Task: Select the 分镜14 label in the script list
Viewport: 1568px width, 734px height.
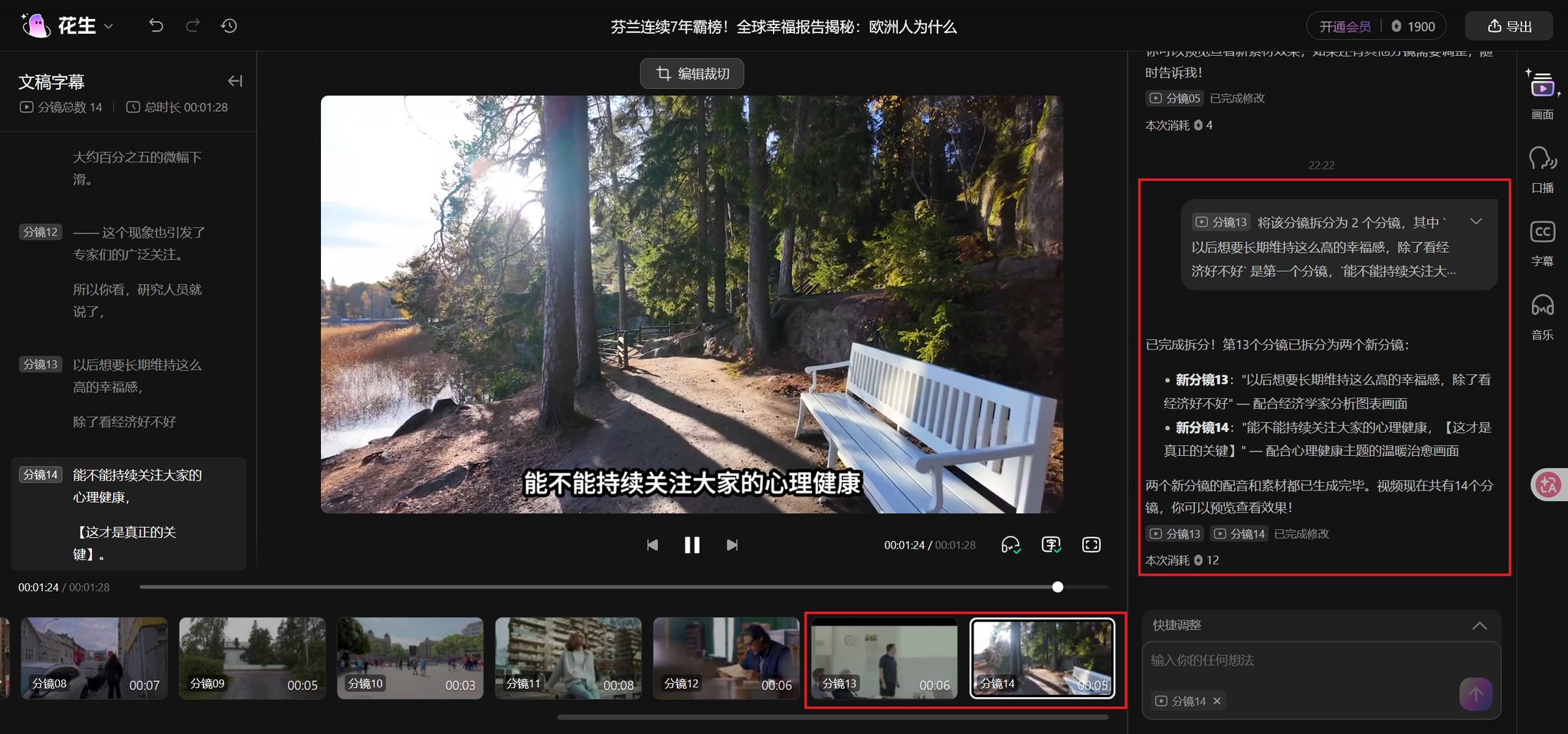Action: point(40,475)
